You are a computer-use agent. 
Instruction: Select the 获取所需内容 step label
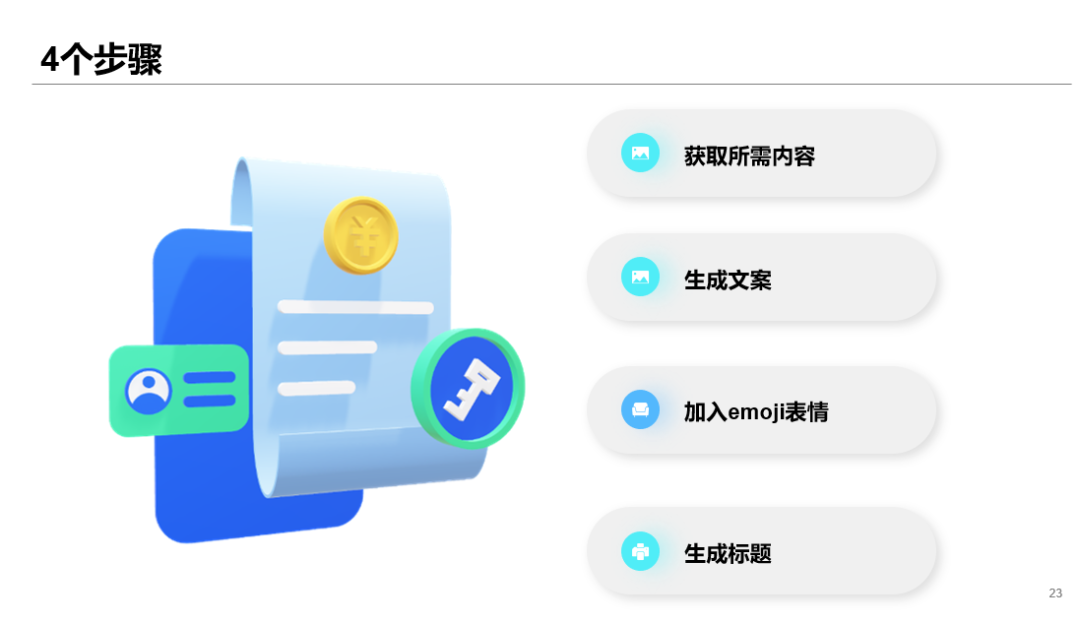[749, 156]
